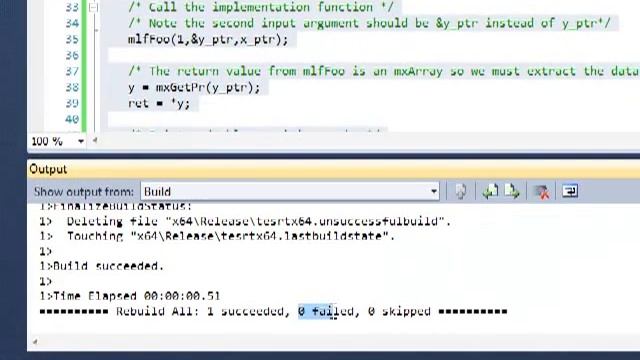This screenshot has width=640, height=360.
Task: Click the 'ret = *y;' code line
Action: (x=159, y=103)
